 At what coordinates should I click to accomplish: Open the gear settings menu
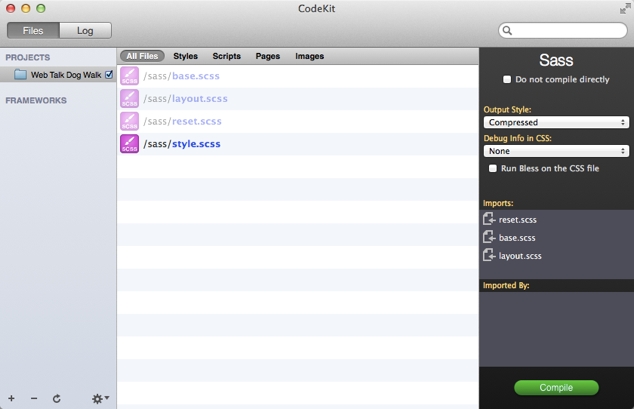click(100, 399)
